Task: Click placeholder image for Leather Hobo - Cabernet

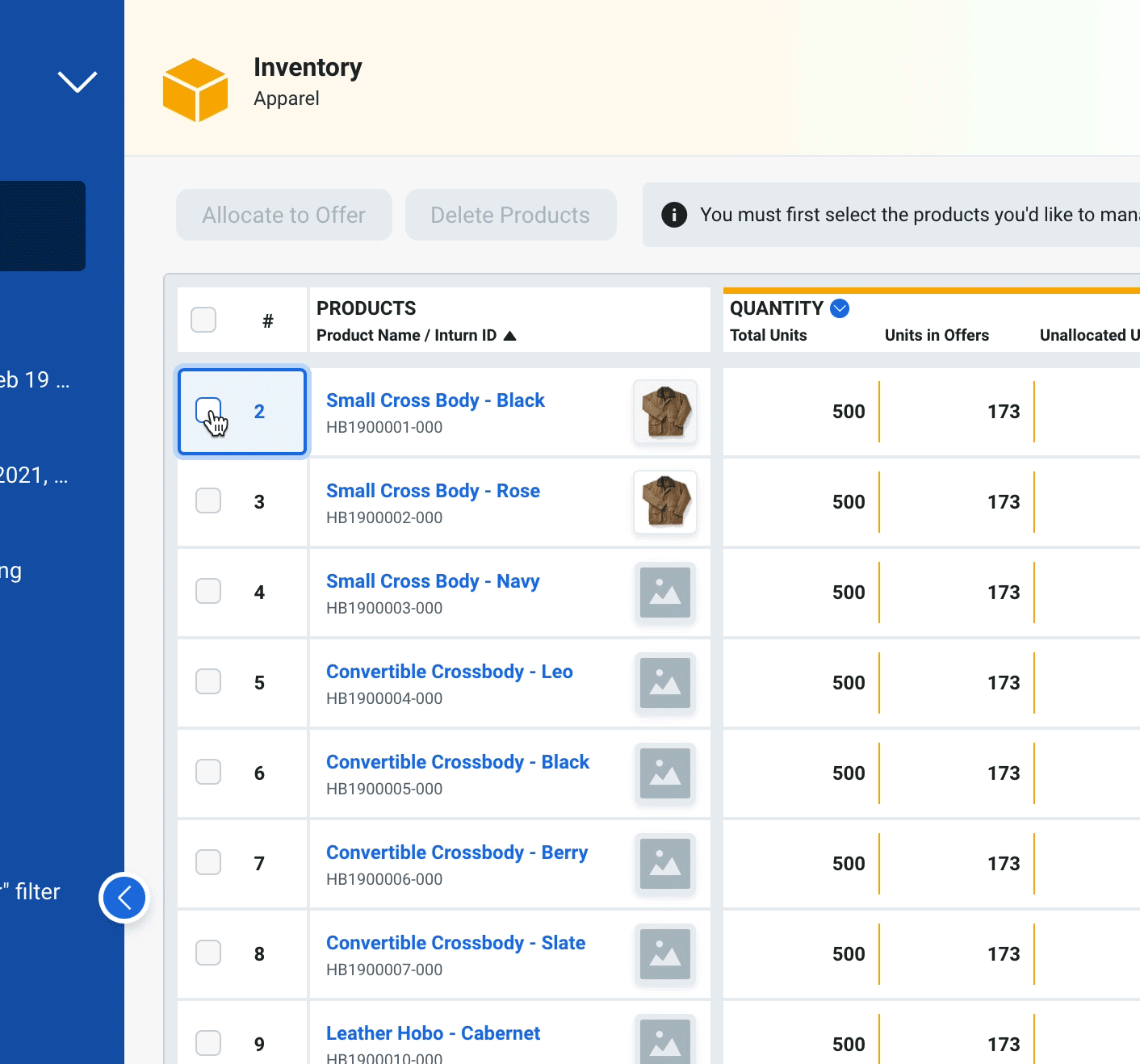Action: 665,1040
